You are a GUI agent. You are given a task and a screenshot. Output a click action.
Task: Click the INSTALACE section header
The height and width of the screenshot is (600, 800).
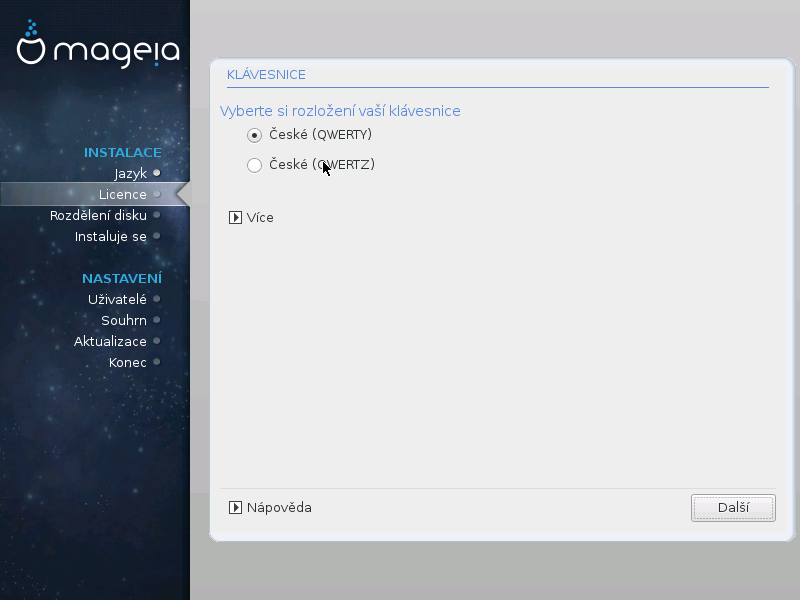pyautogui.click(x=122, y=153)
